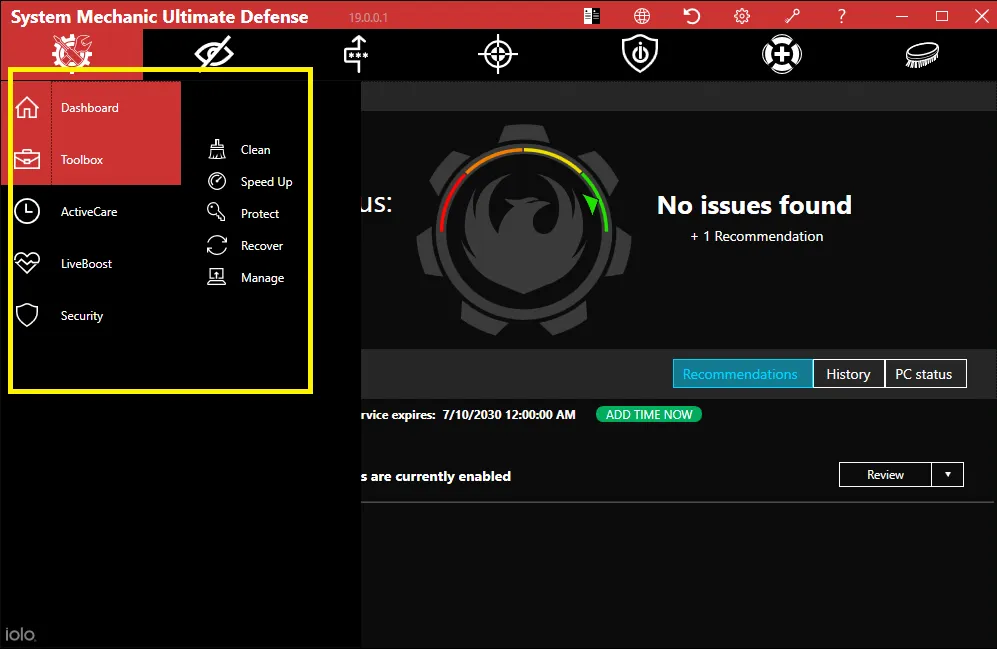Open settings via the gear icon
The height and width of the screenshot is (649, 997).
coord(742,16)
